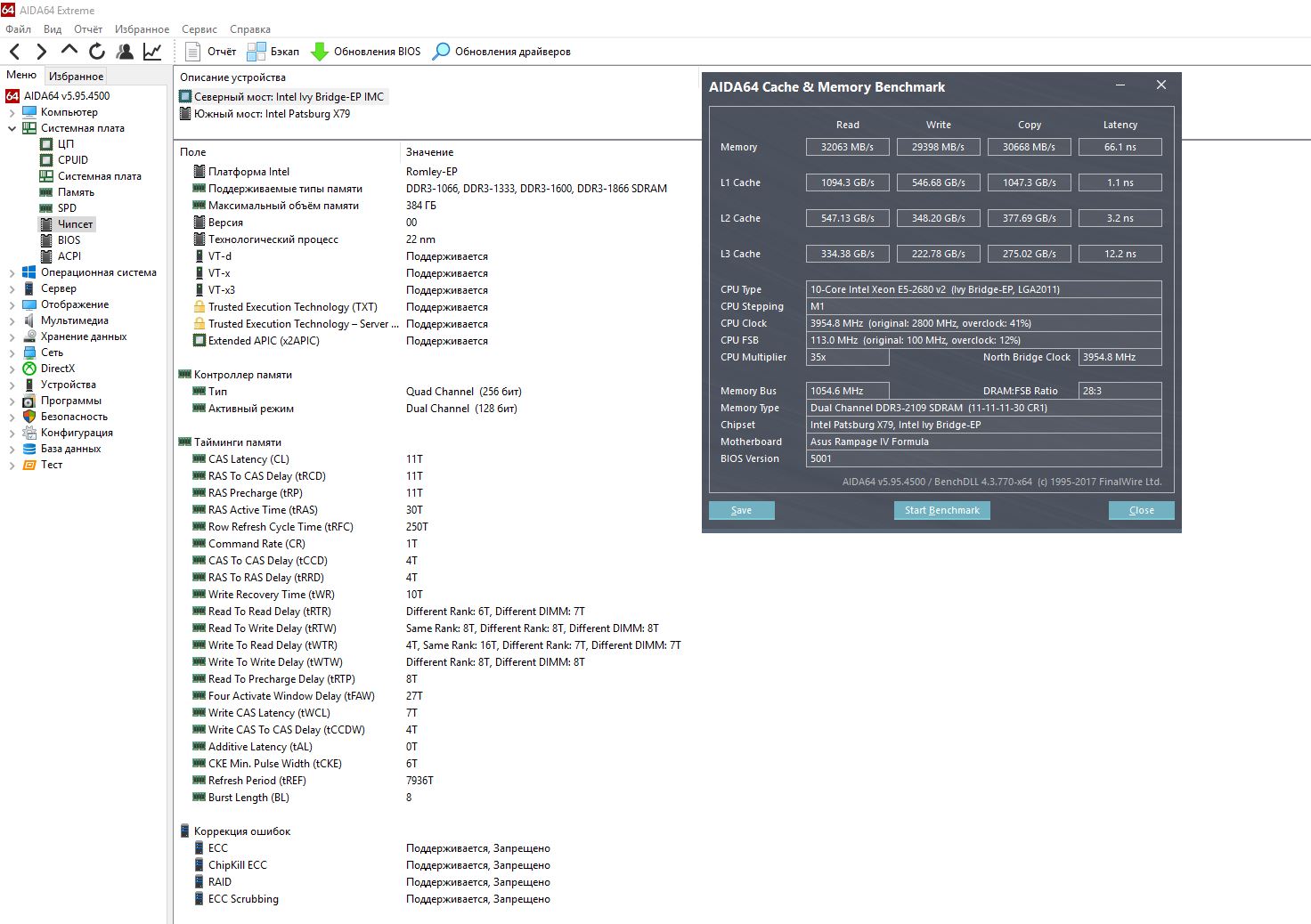This screenshot has width=1311, height=924.
Task: Refresh the view with the circular arrow icon
Action: 97,52
